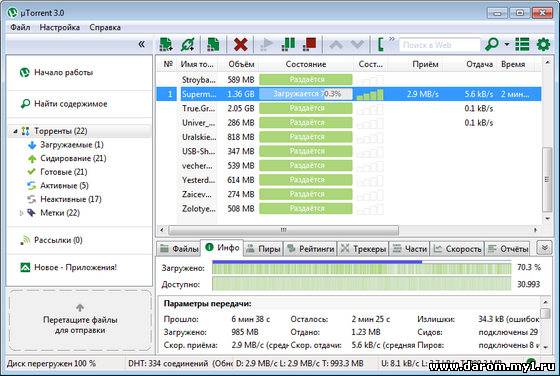Viewport: 560px width, 376px height.
Task: Open Preferences via green gear icon
Action: point(543,44)
